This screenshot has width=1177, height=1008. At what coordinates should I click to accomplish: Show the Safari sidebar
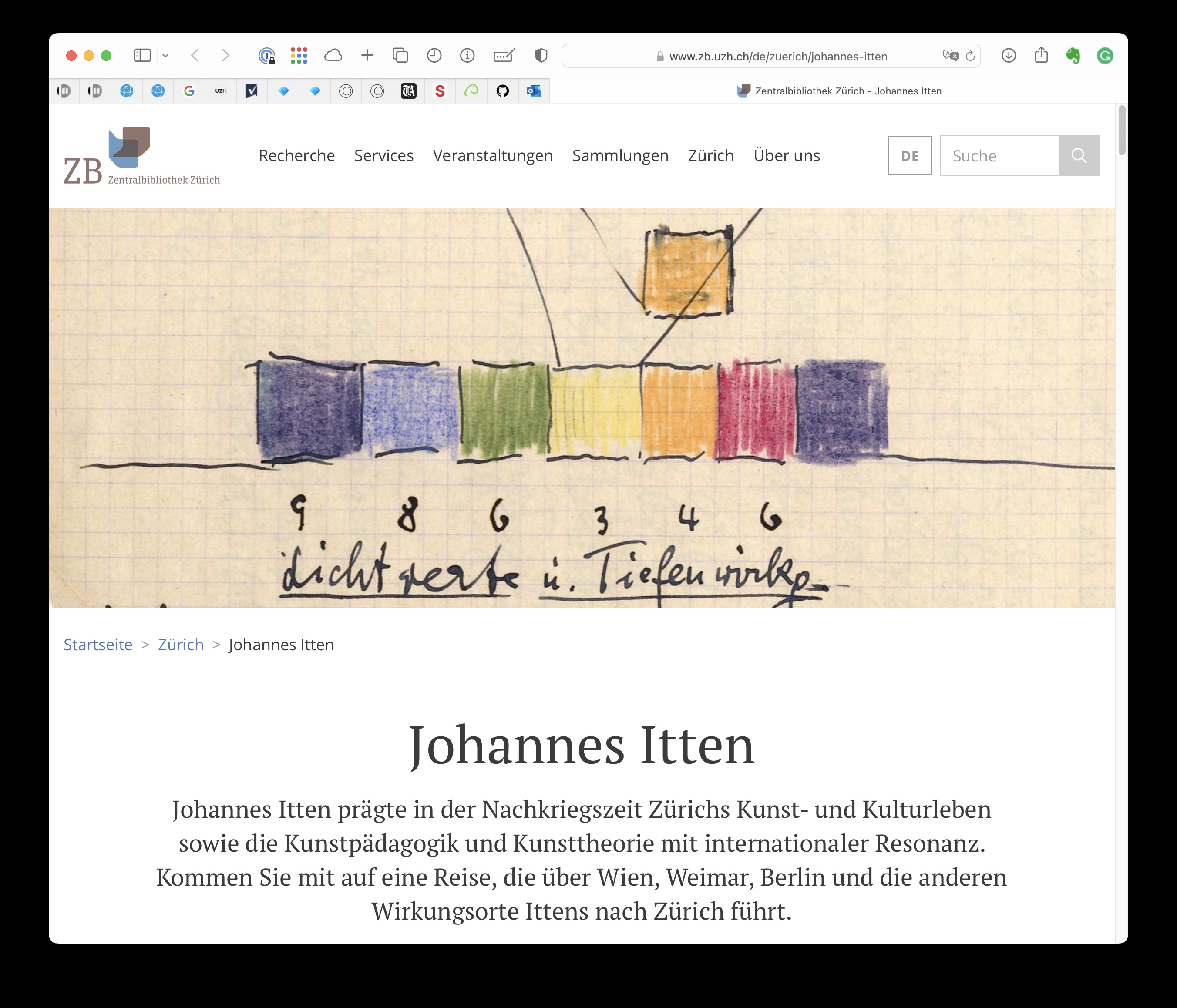click(x=142, y=56)
